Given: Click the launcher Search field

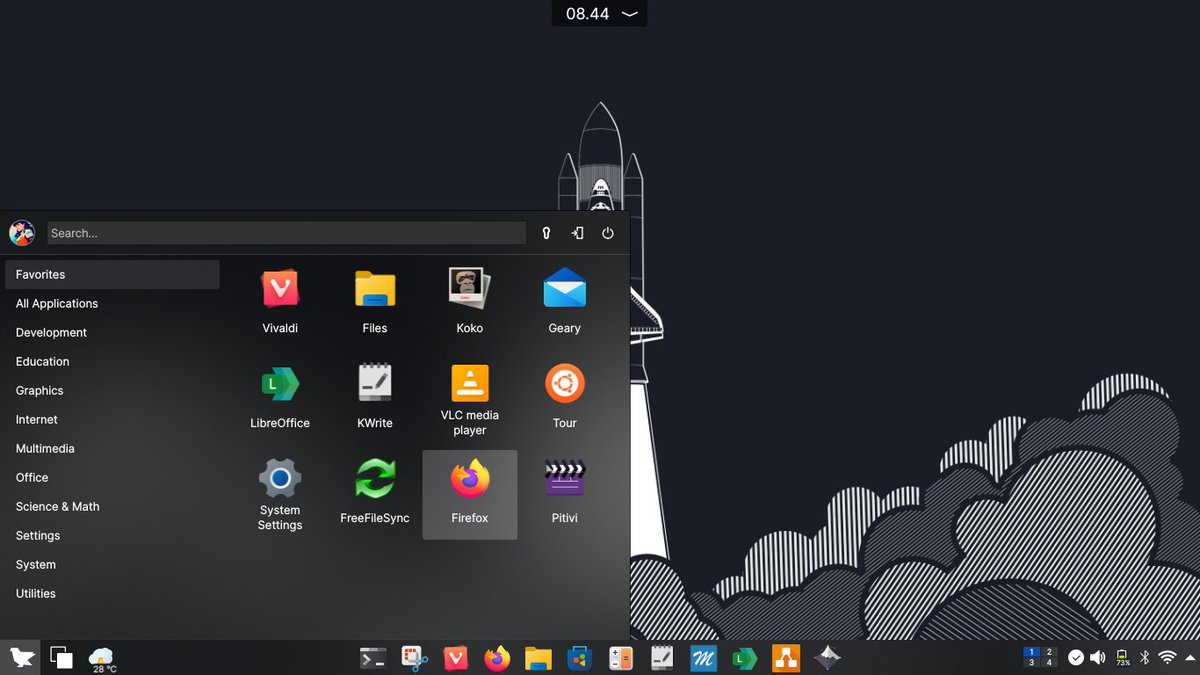Looking at the screenshot, I should tap(286, 233).
